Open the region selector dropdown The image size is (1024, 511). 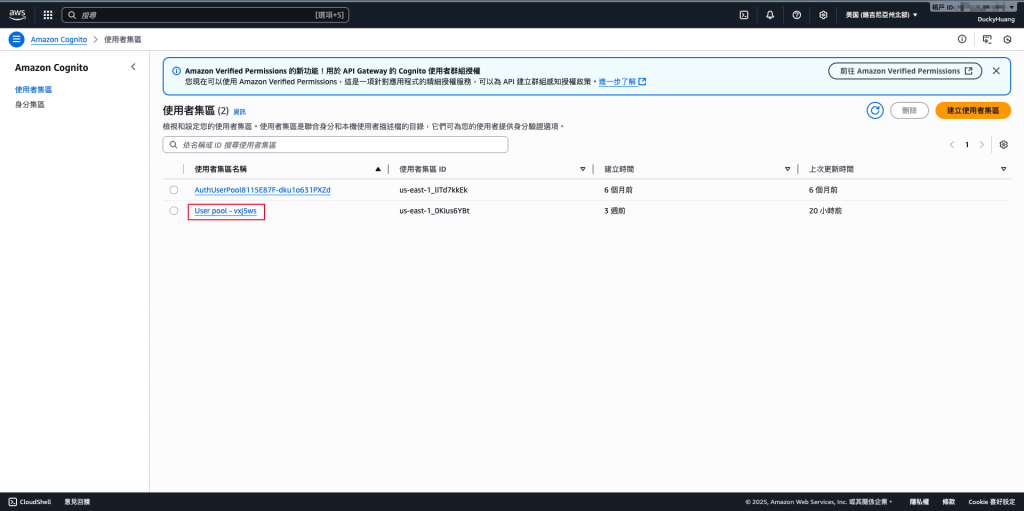click(881, 14)
